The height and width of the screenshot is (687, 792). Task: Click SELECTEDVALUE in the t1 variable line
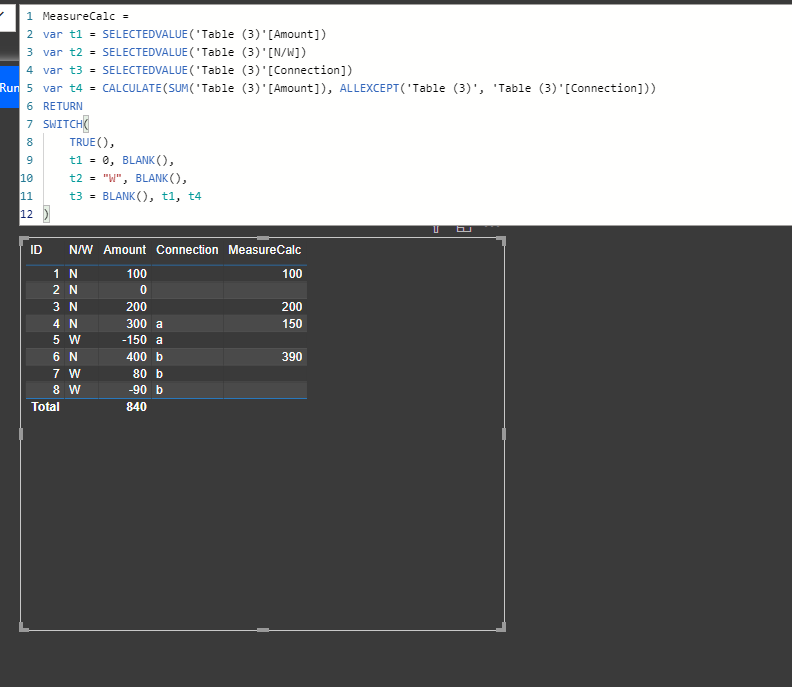(145, 34)
